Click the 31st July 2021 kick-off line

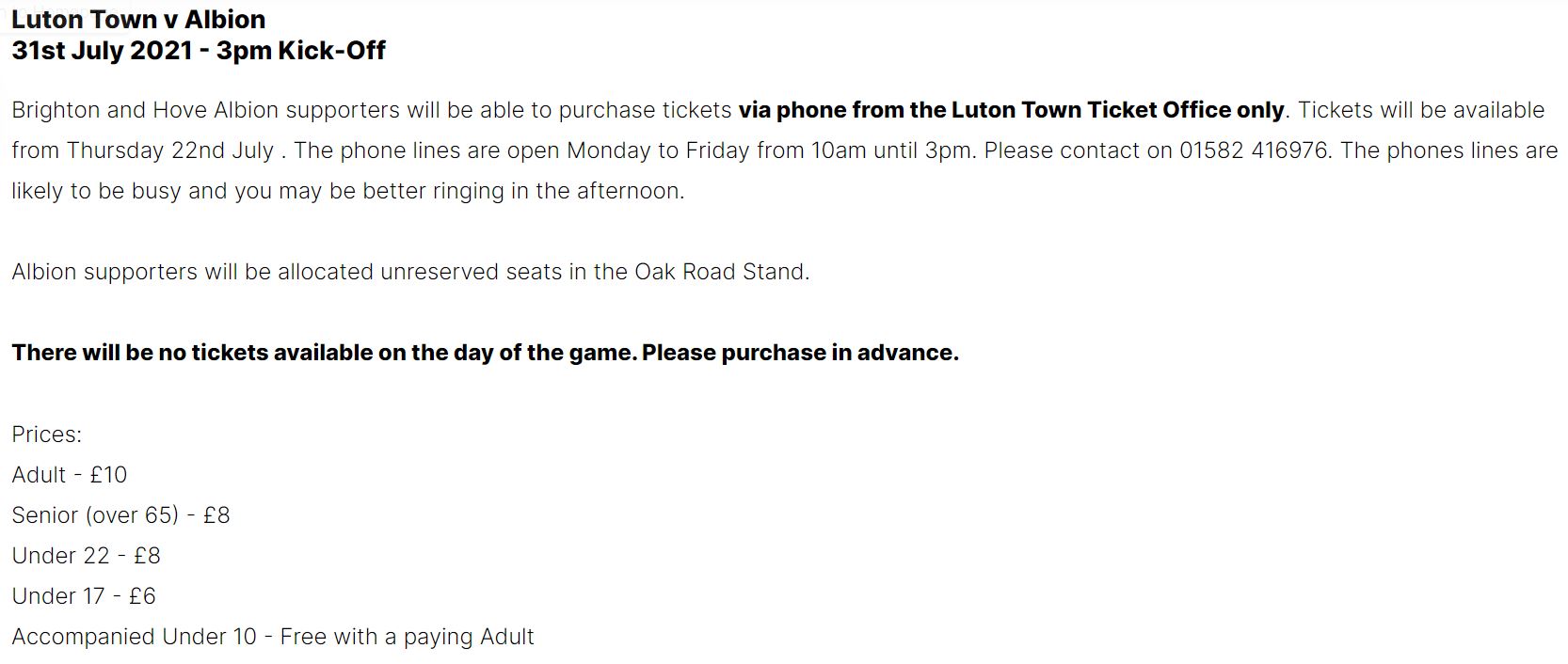pos(199,51)
